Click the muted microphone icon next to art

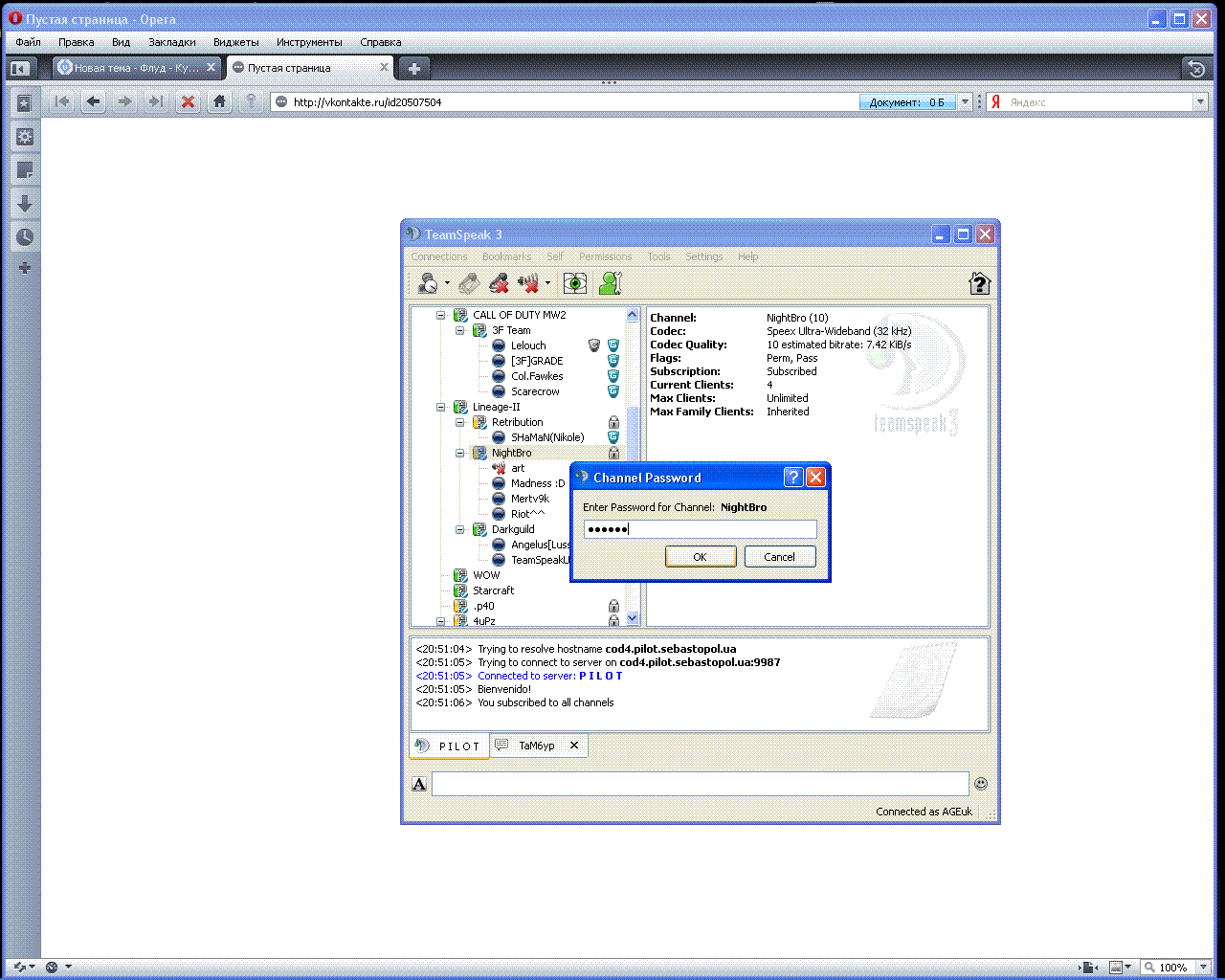click(499, 468)
